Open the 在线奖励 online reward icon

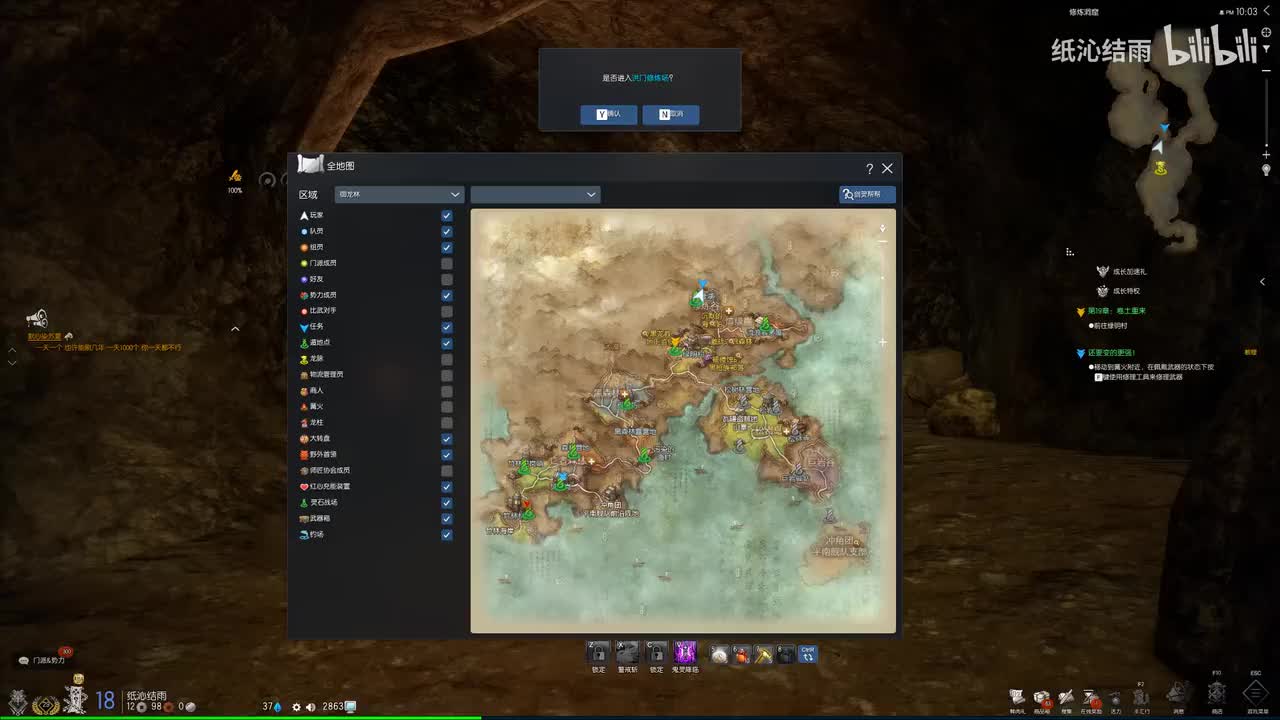(x=1091, y=697)
